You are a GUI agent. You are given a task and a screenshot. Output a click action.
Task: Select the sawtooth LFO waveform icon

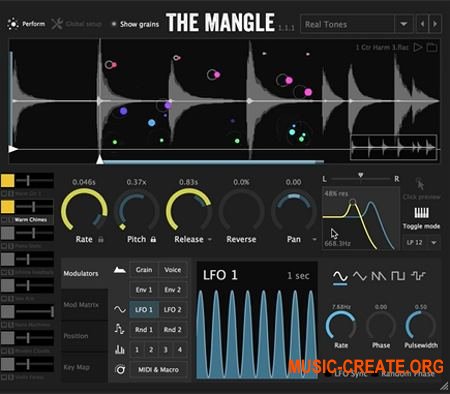[x=379, y=276]
